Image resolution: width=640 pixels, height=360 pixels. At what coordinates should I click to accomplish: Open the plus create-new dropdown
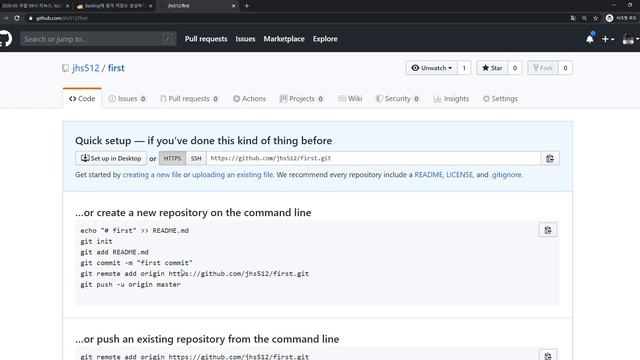tap(608, 39)
